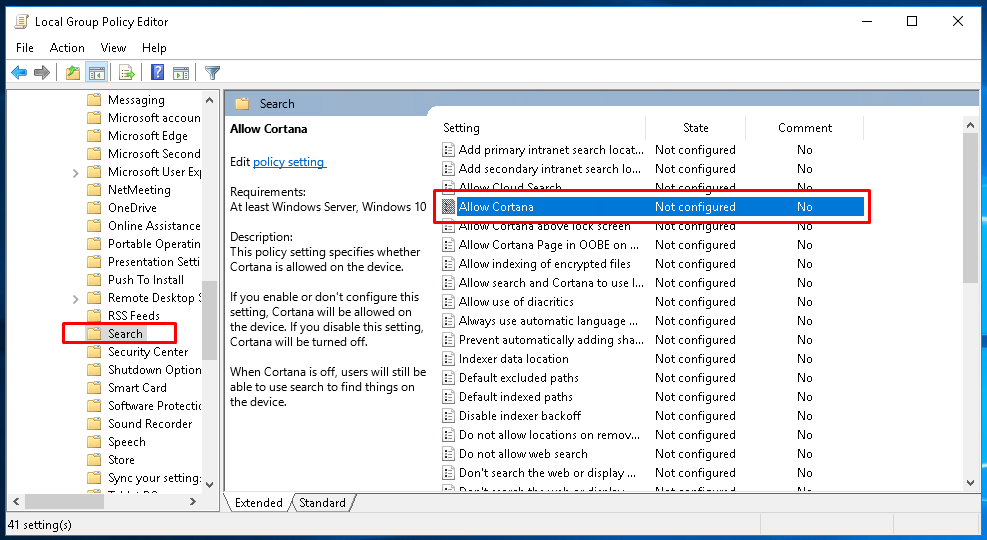Click the Do not allow web search policy icon

pos(448,454)
